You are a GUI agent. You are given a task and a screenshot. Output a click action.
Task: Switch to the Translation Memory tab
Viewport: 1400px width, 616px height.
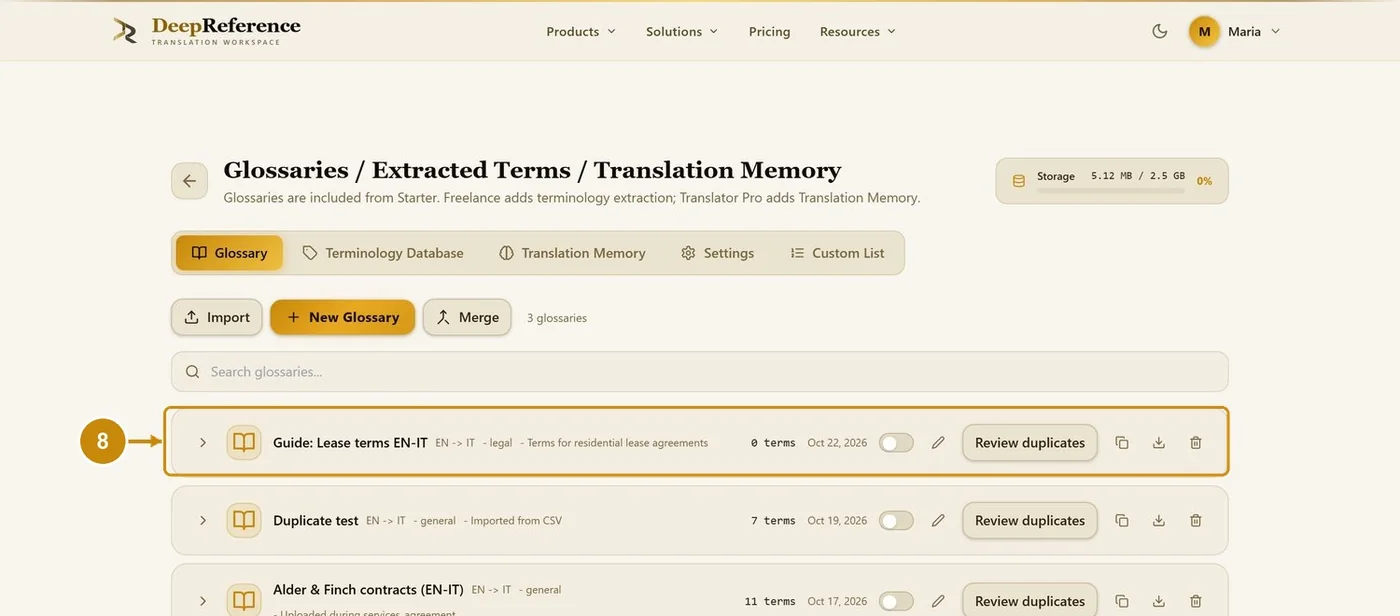click(x=572, y=253)
